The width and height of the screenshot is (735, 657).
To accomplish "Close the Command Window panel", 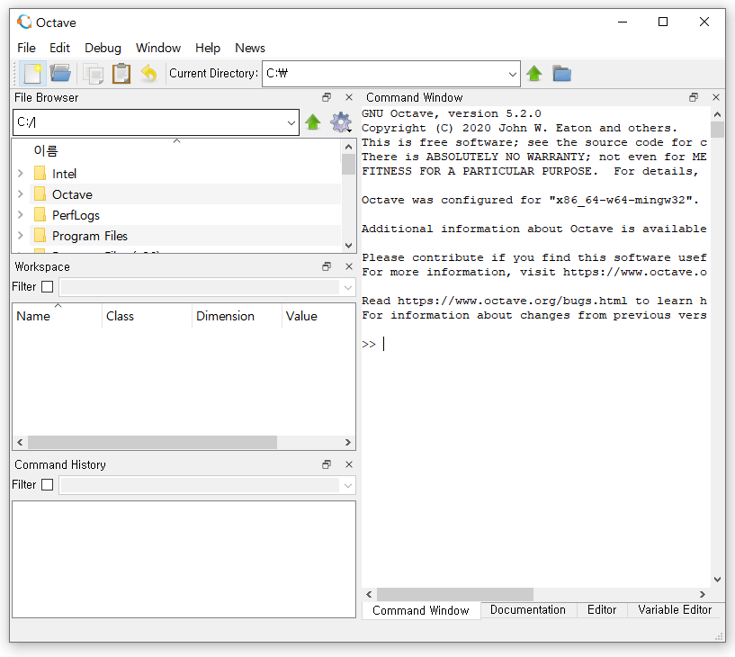I will (x=716, y=97).
